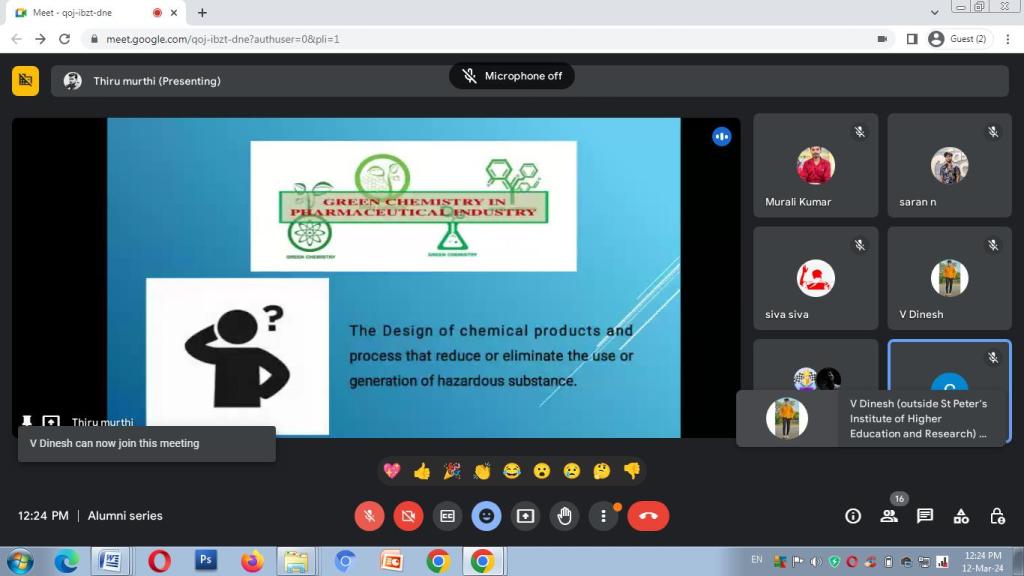
Task: Click the Present now screen share button
Action: click(x=525, y=516)
